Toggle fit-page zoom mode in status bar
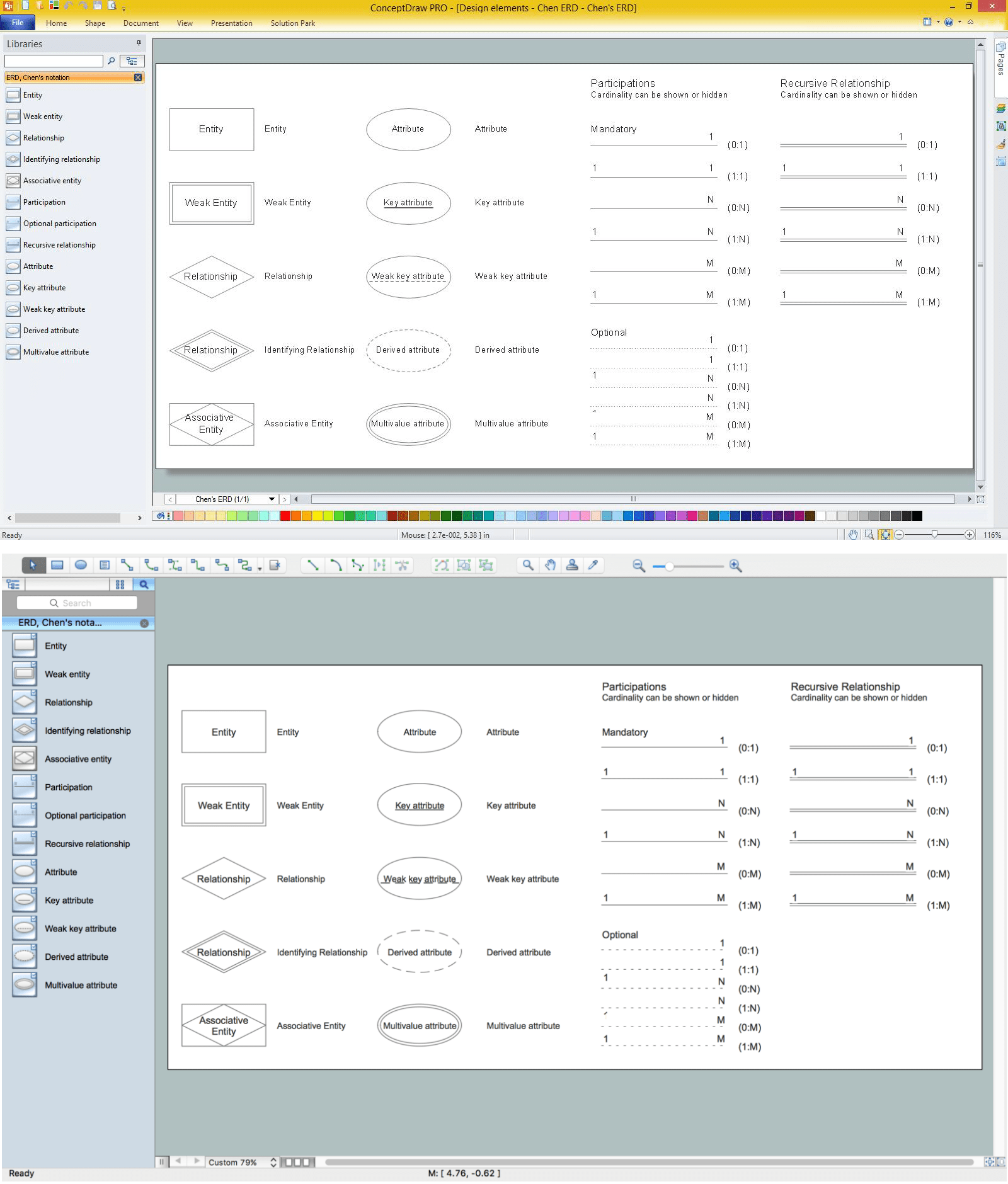Viewport: 1008px width, 1184px height. (x=886, y=534)
